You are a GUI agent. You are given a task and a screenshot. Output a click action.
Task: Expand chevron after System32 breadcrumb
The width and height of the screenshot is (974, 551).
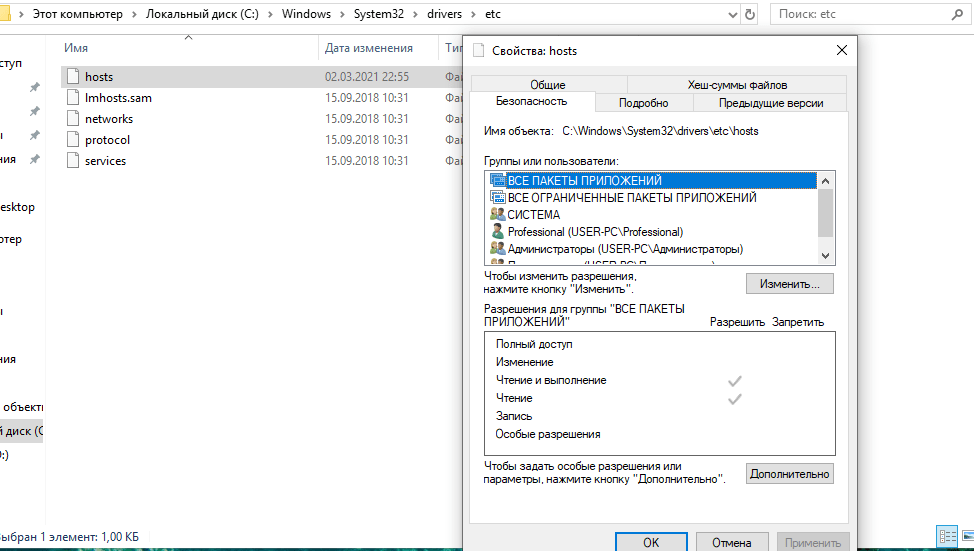coord(416,14)
